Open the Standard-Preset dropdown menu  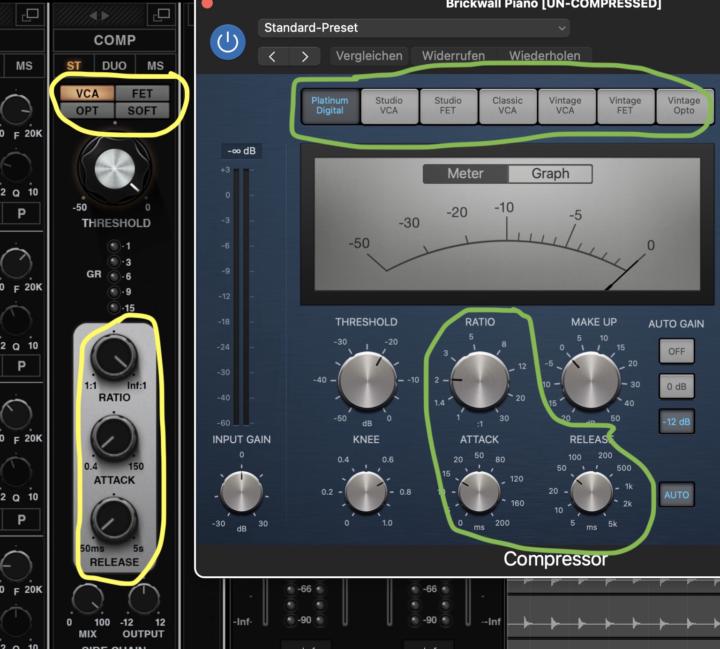coord(414,28)
